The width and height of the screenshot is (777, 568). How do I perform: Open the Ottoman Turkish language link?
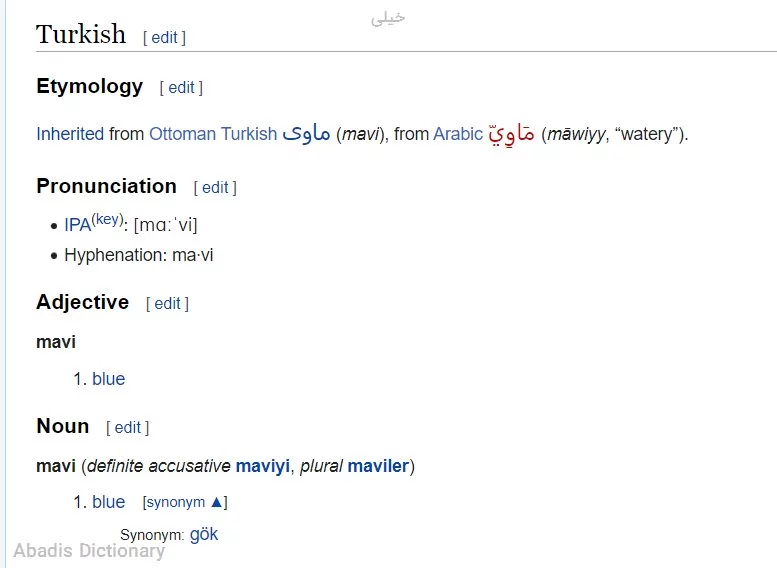pos(213,134)
